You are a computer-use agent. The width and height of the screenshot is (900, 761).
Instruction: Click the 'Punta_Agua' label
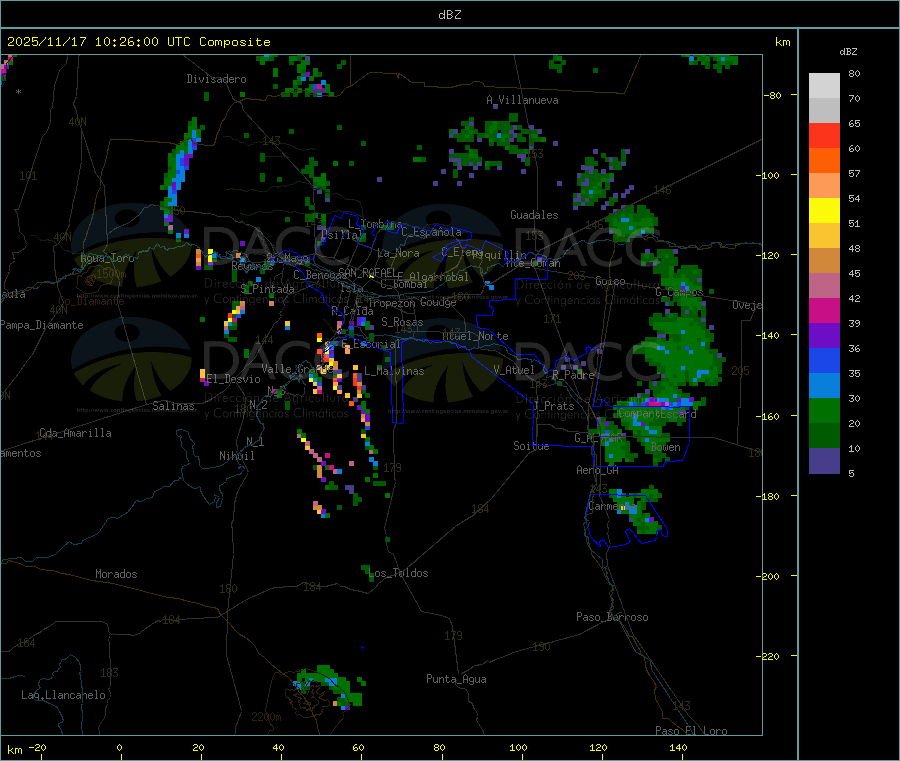point(456,679)
